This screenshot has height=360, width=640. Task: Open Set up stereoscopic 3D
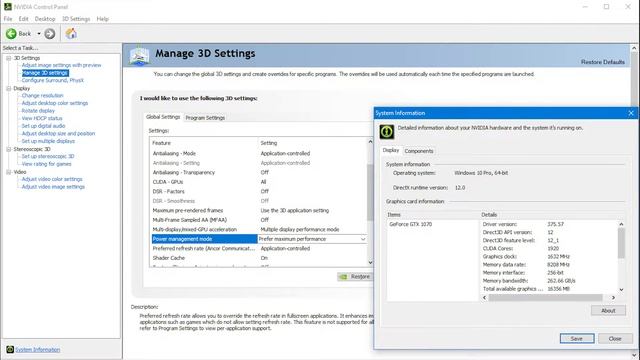click(x=48, y=156)
